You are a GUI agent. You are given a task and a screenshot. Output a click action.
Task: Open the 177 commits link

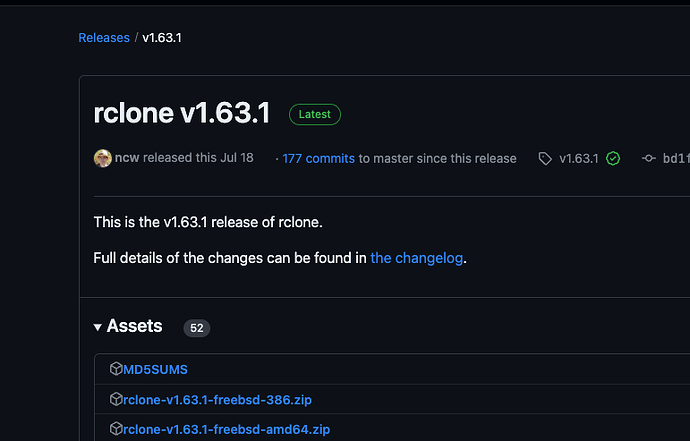pyautogui.click(x=319, y=158)
